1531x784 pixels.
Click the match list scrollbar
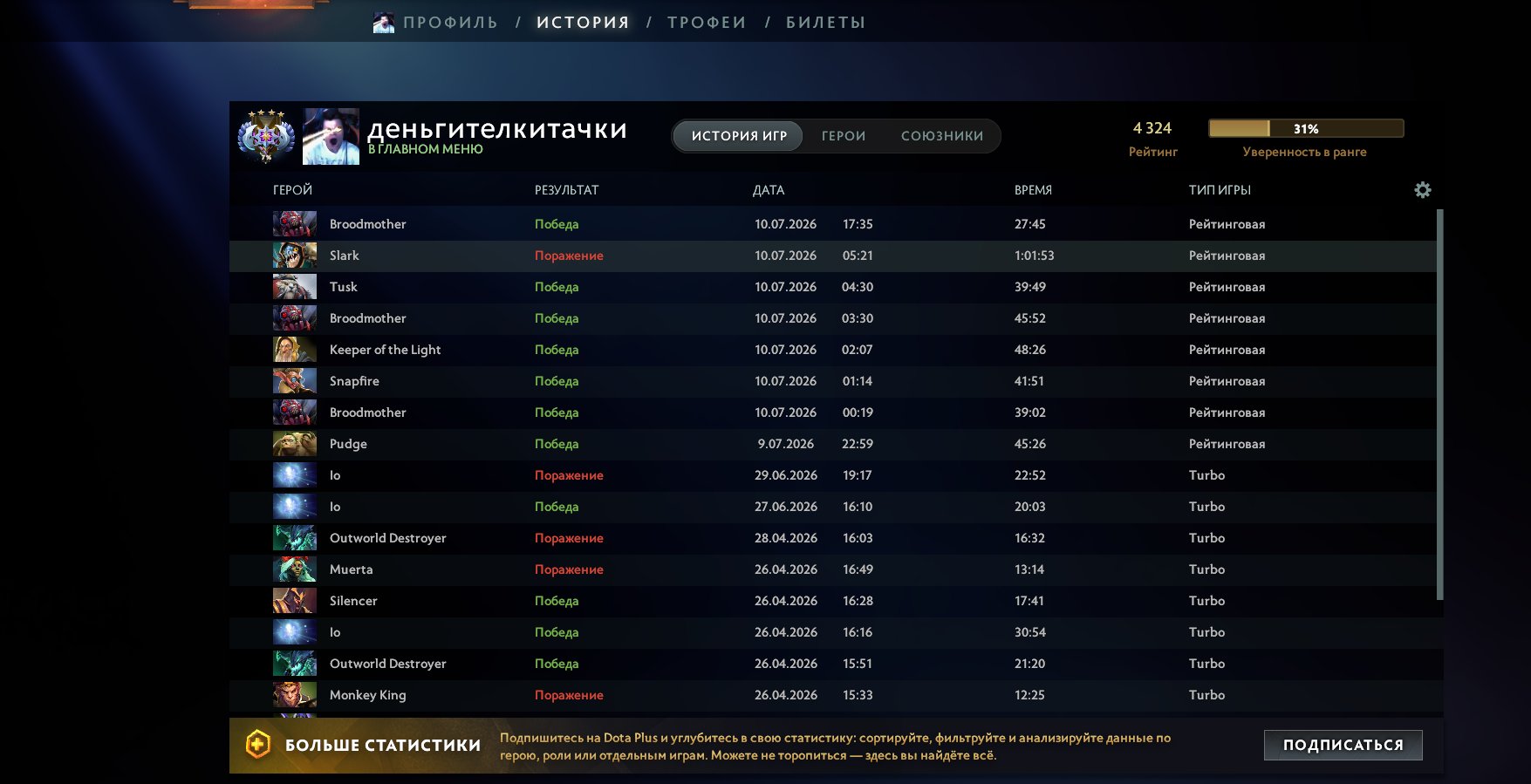pyautogui.click(x=1439, y=405)
